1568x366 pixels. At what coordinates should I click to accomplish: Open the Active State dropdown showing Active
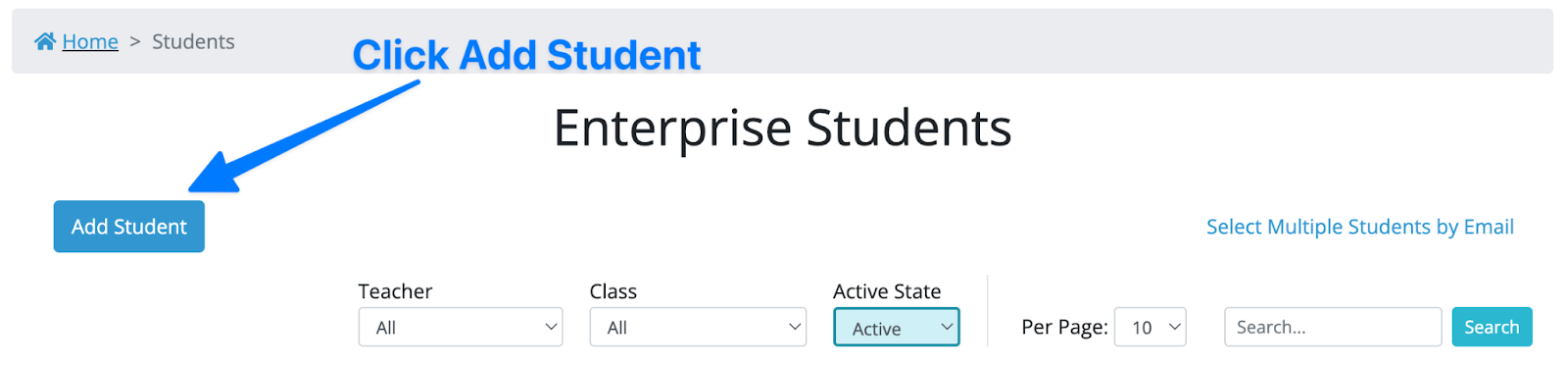897,328
